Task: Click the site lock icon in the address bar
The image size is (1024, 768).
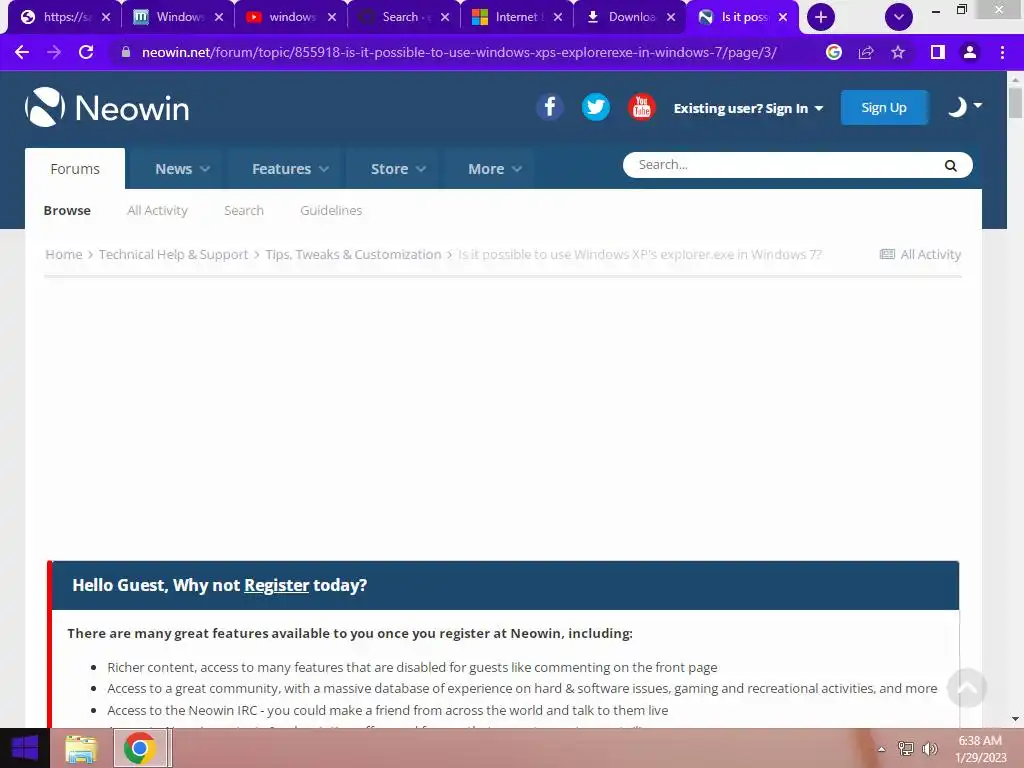Action: point(126,52)
